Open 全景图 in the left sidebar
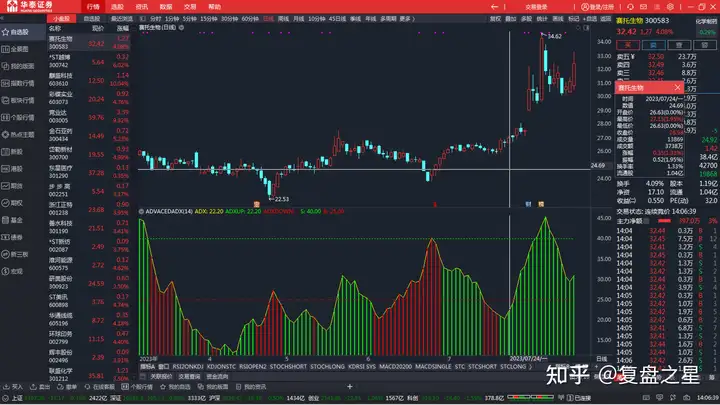The width and height of the screenshot is (720, 405). click(16, 49)
